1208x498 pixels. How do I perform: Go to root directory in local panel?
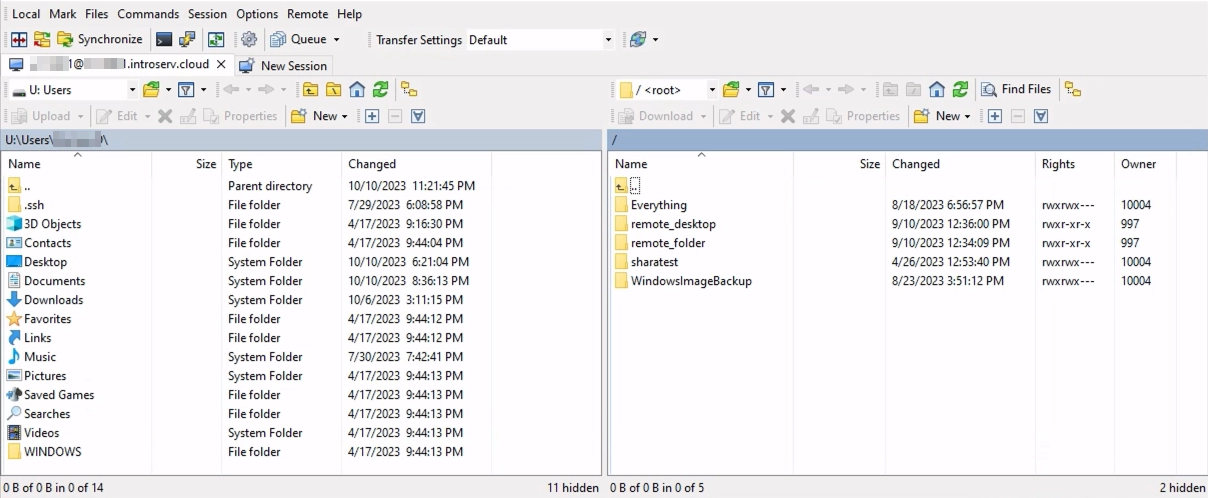pos(333,90)
